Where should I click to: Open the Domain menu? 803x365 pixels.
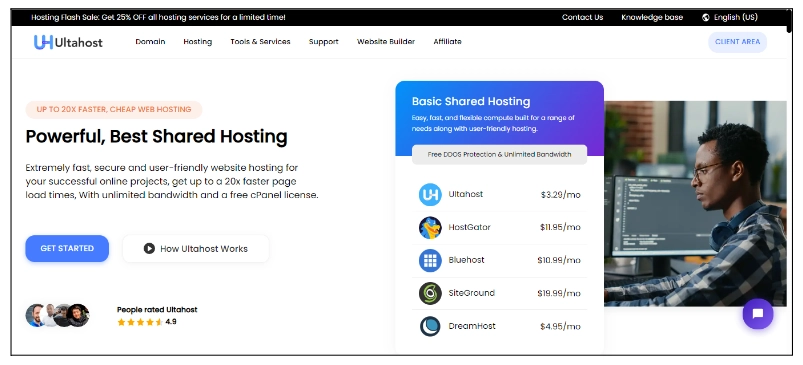point(150,42)
